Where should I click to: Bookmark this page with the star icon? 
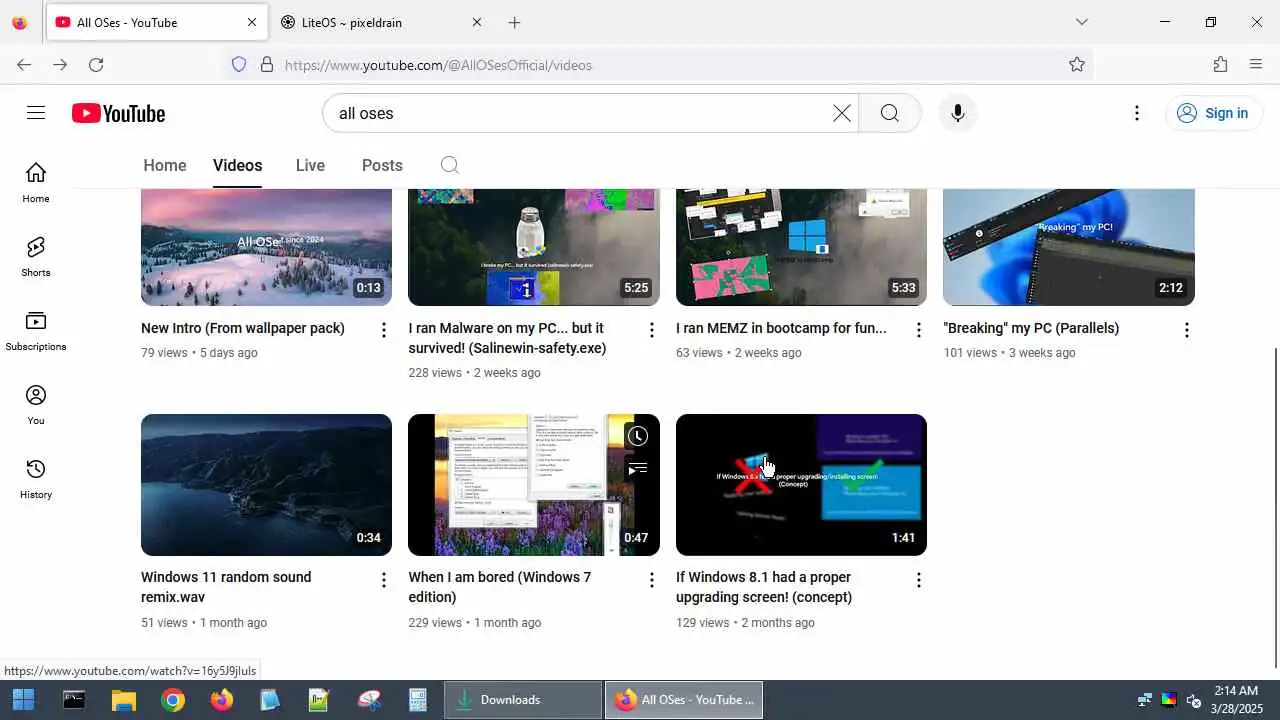click(1077, 65)
